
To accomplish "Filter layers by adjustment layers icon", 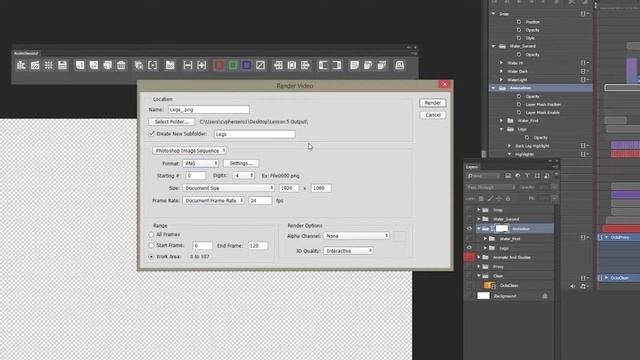I will [518, 176].
